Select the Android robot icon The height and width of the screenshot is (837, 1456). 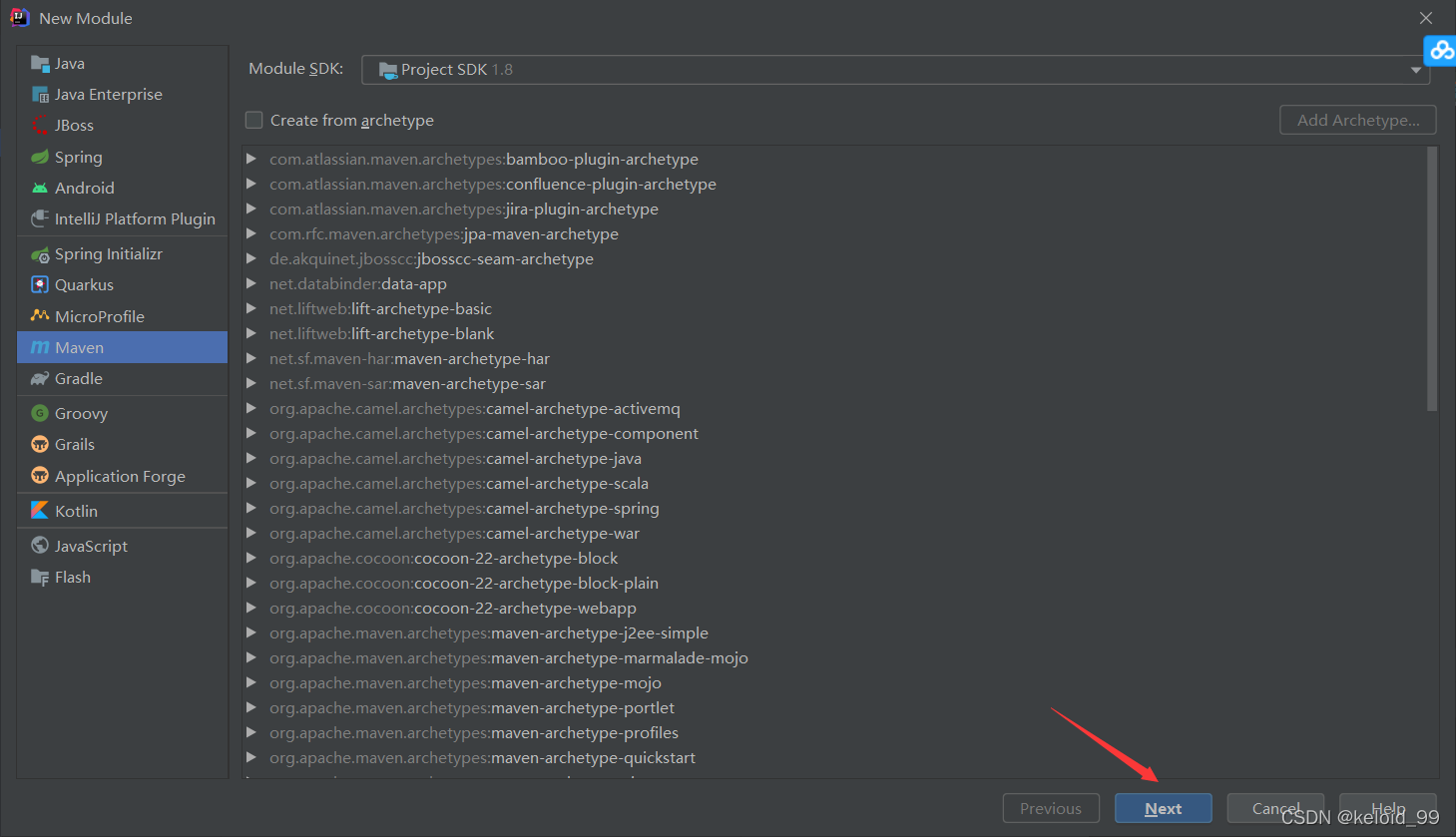[40, 189]
